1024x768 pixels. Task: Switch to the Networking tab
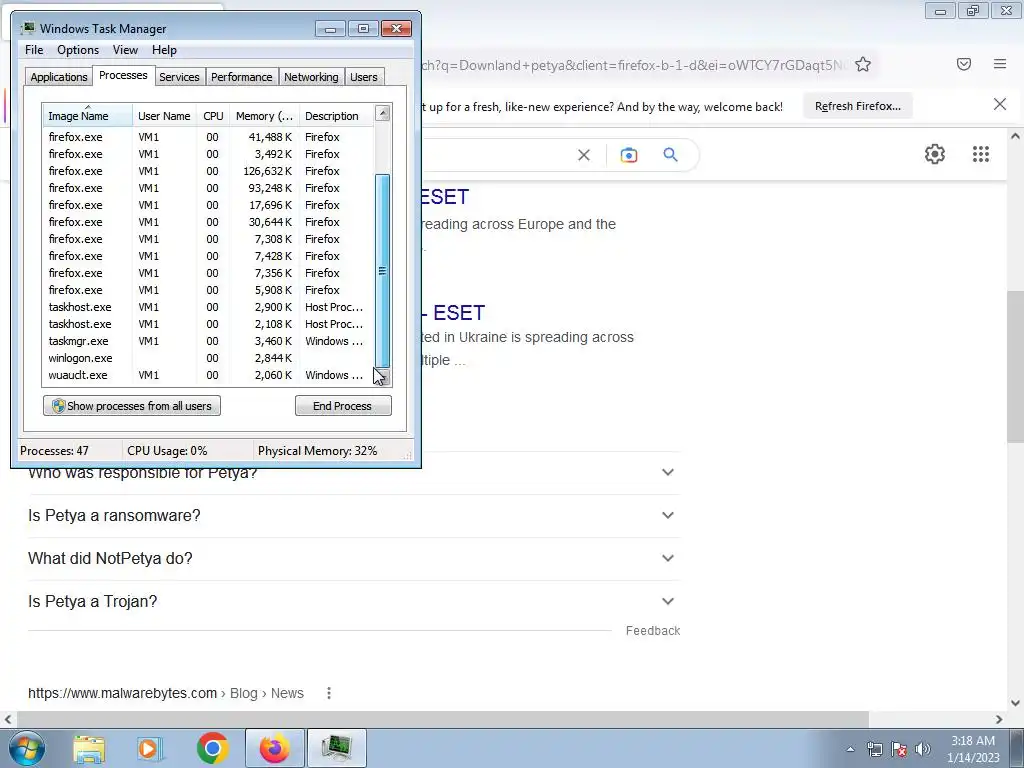pos(311,77)
